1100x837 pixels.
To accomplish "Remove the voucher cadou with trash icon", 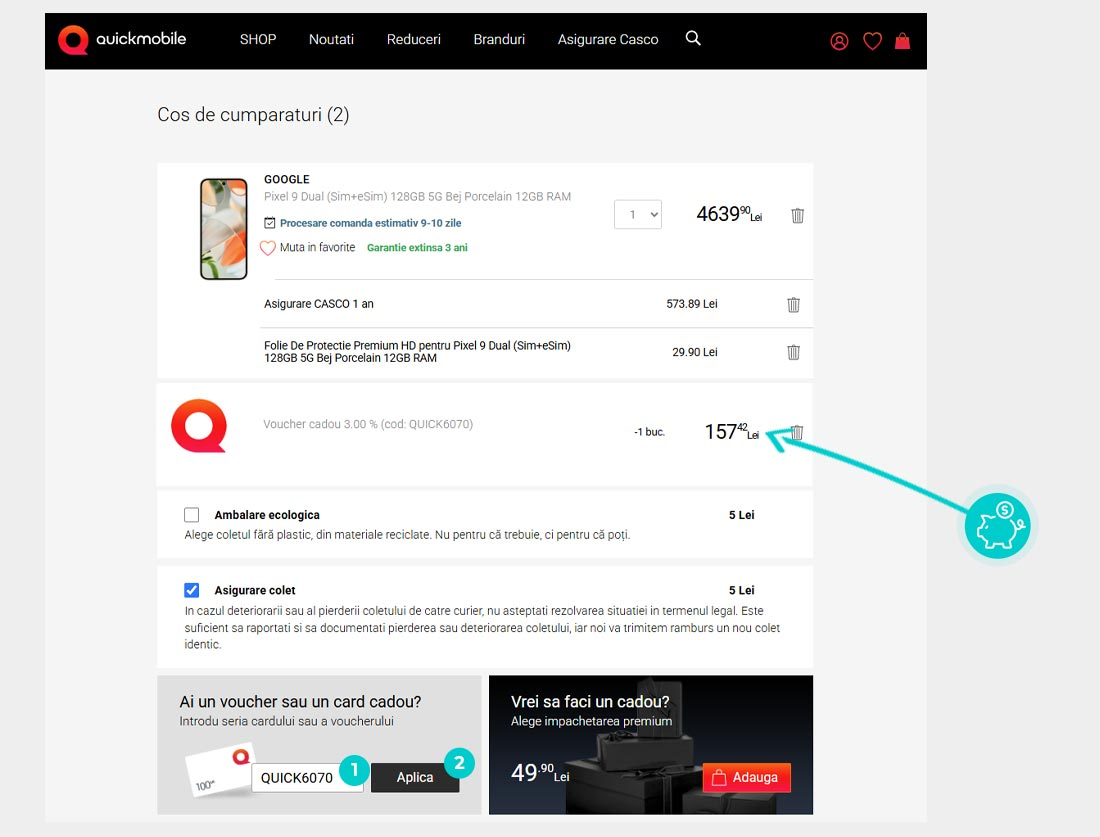I will [x=797, y=432].
